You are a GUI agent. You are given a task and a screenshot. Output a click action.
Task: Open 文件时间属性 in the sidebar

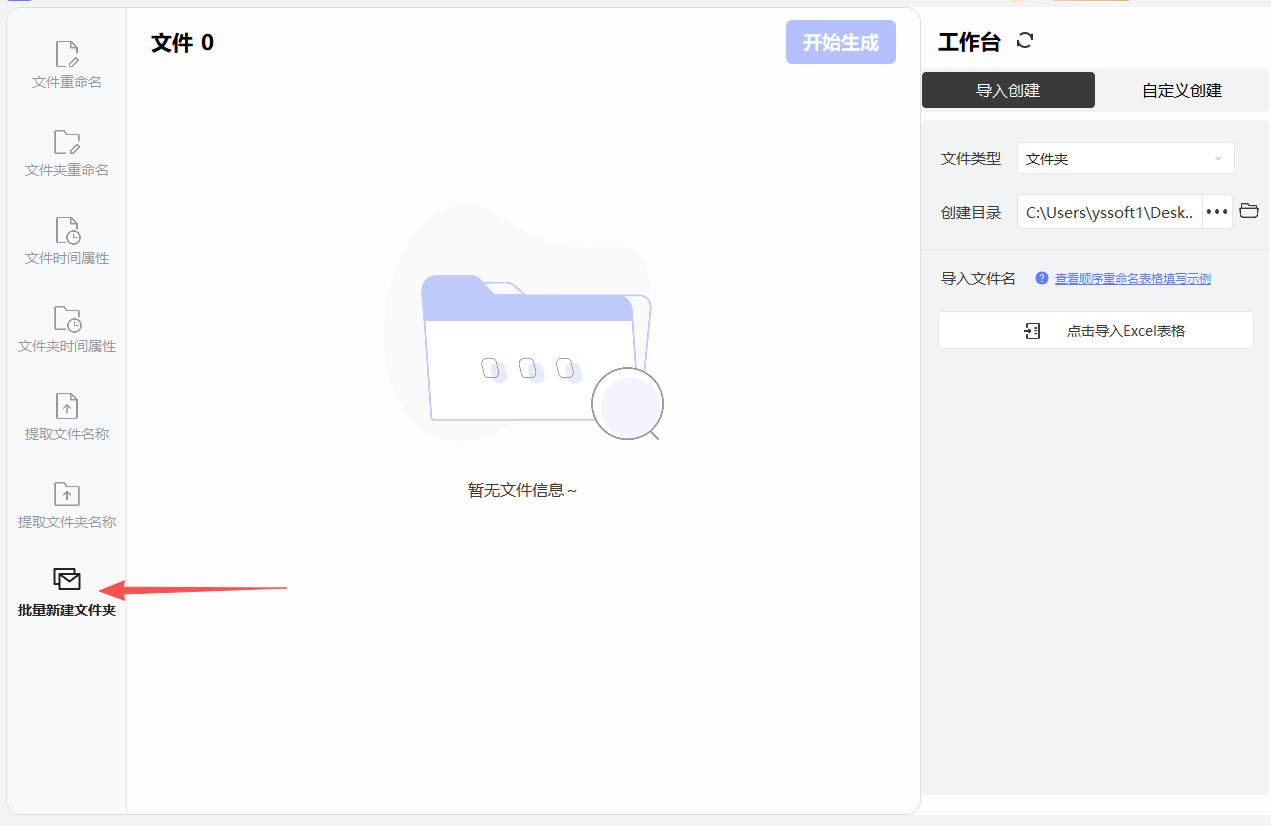pos(67,241)
